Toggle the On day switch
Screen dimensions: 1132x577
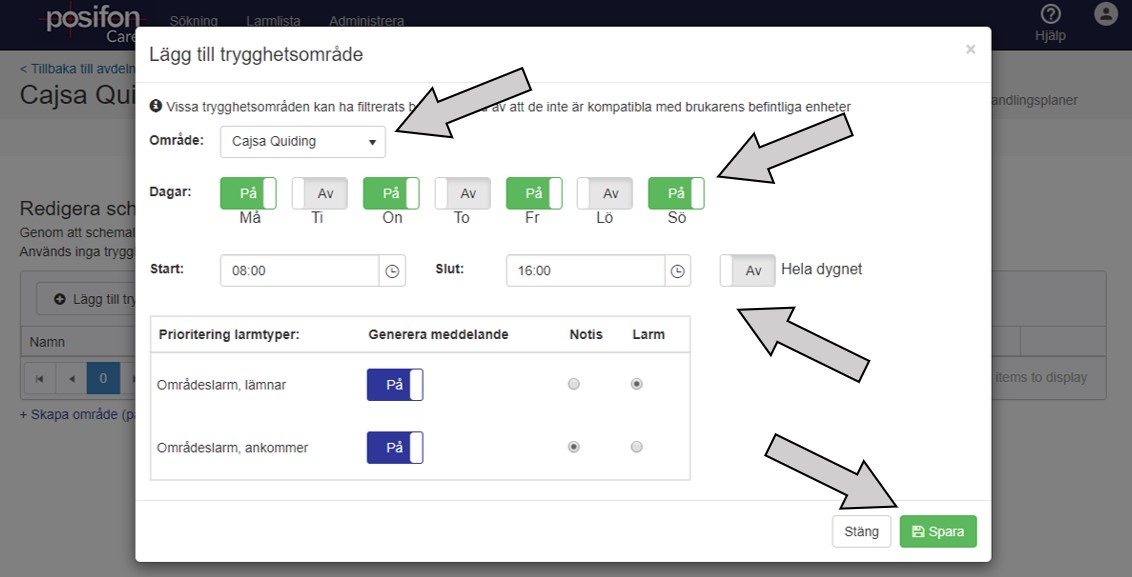tap(391, 194)
